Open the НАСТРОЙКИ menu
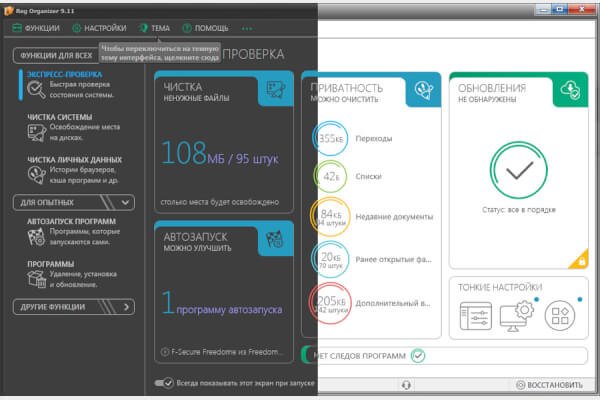 click(x=99, y=28)
